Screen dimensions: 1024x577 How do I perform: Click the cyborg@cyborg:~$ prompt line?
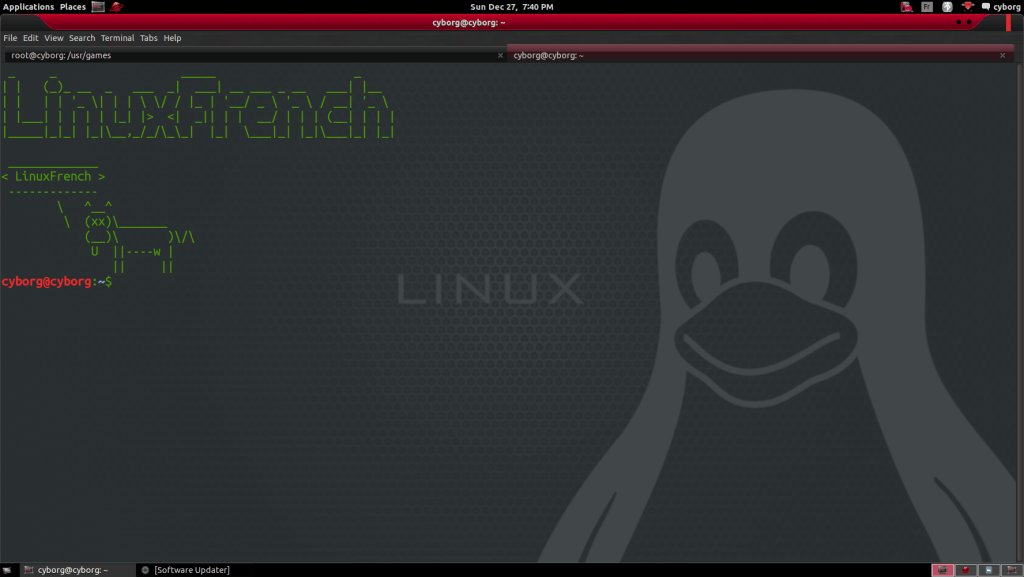click(x=57, y=281)
